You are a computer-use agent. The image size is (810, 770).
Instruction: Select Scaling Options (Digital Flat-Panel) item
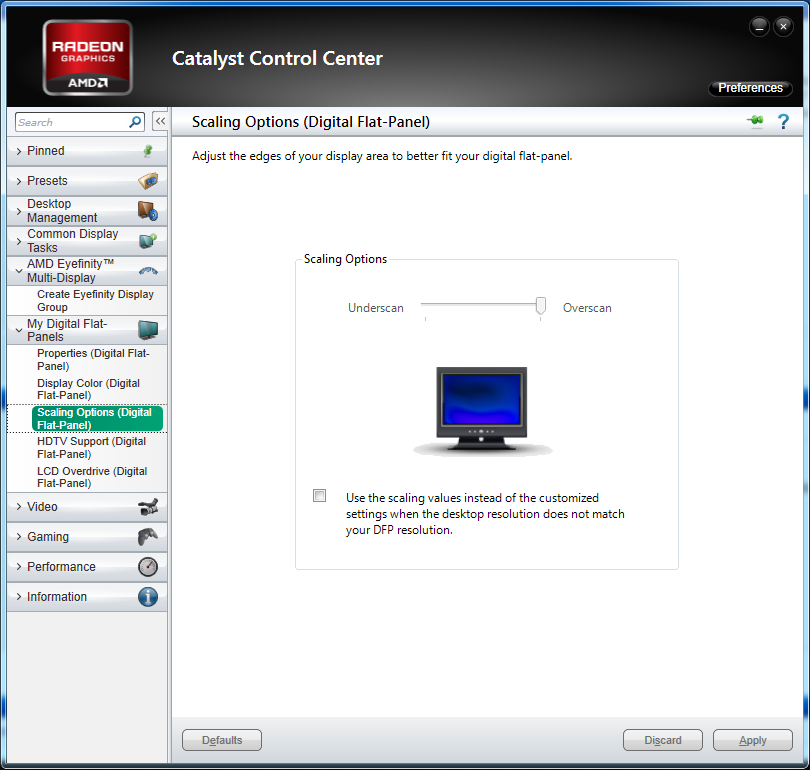tap(97, 418)
